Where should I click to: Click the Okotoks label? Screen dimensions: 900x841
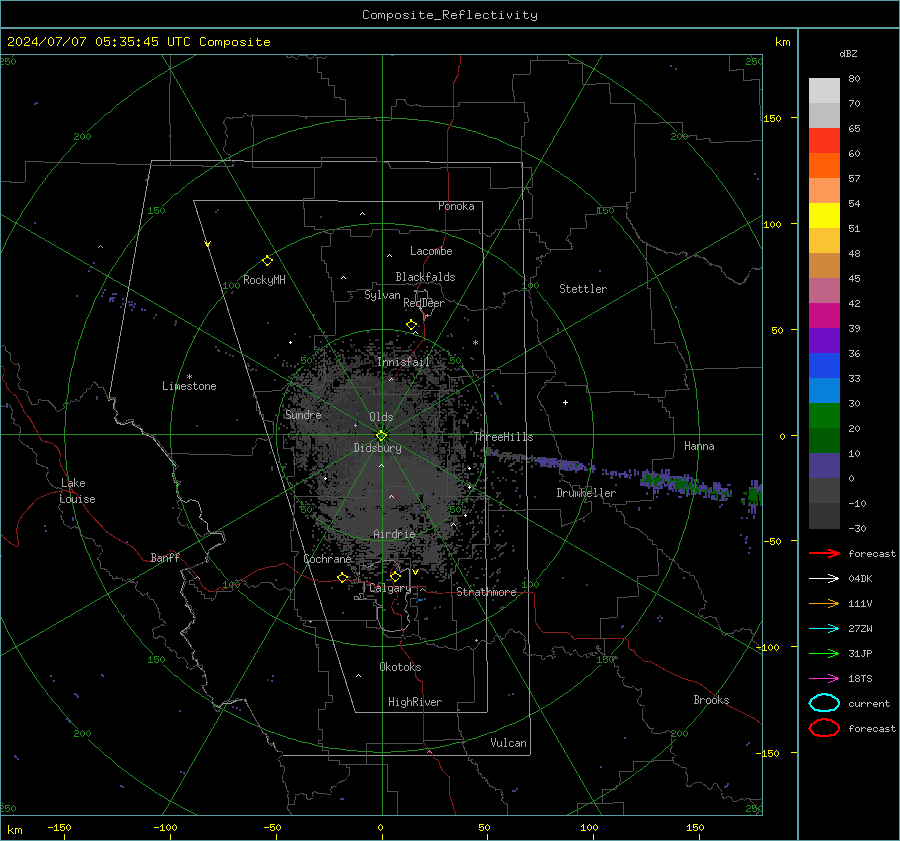coord(400,667)
